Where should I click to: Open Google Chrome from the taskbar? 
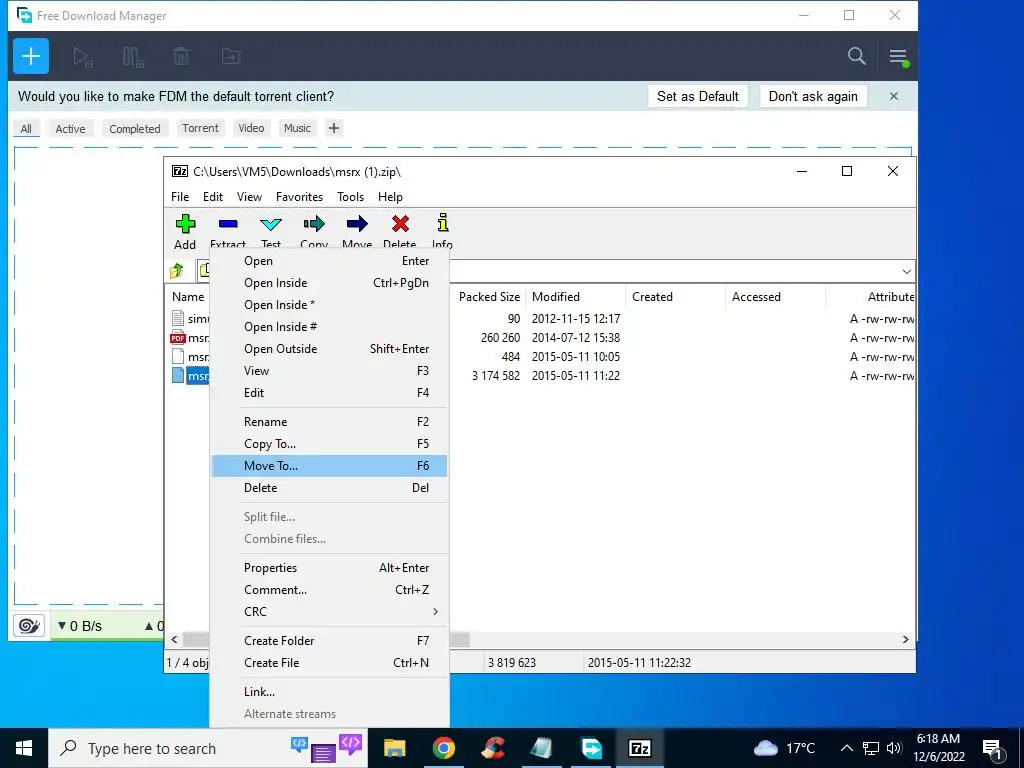pos(443,748)
